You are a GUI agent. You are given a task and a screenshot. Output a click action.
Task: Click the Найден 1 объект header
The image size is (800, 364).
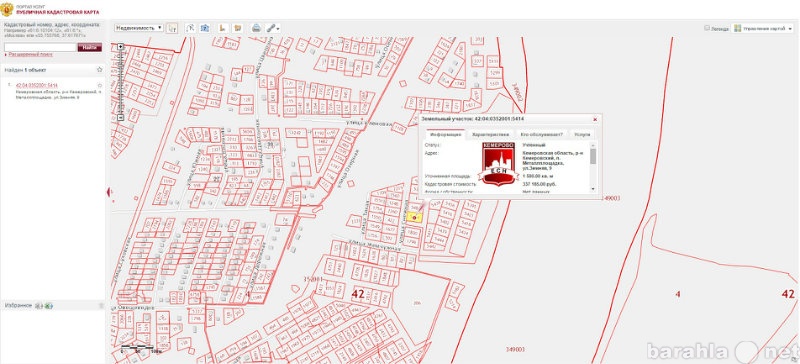(x=26, y=70)
